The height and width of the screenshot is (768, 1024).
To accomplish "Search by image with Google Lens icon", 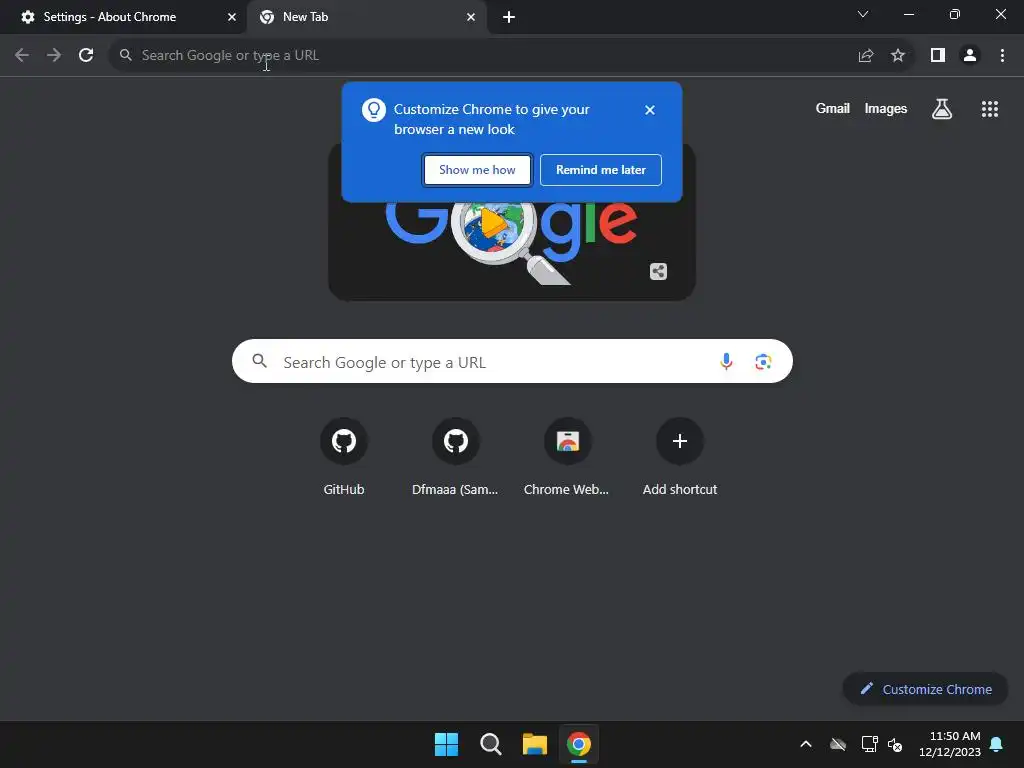I will (x=763, y=361).
